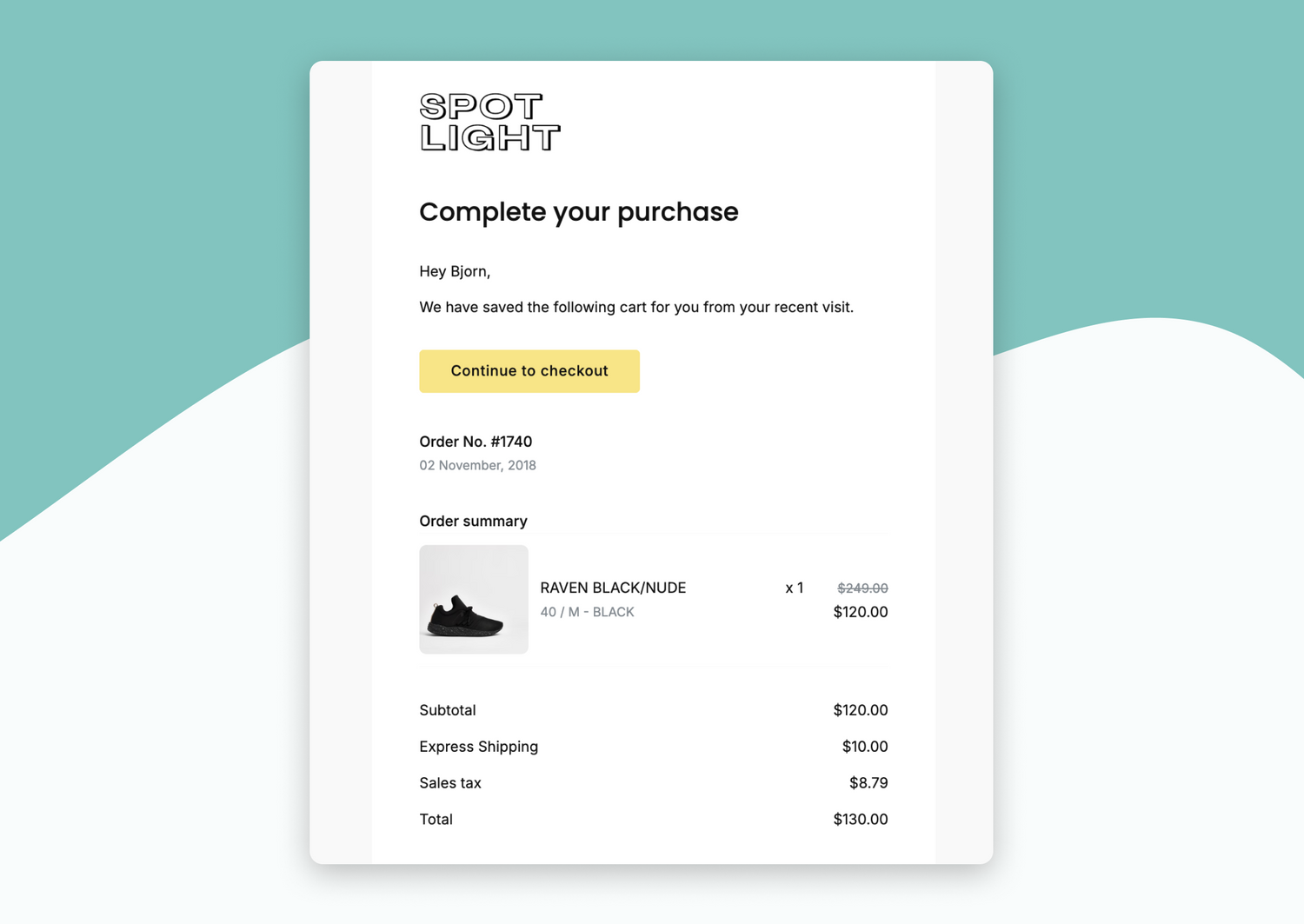This screenshot has width=1304, height=924.
Task: Select the Total amount $130.00
Action: [861, 820]
